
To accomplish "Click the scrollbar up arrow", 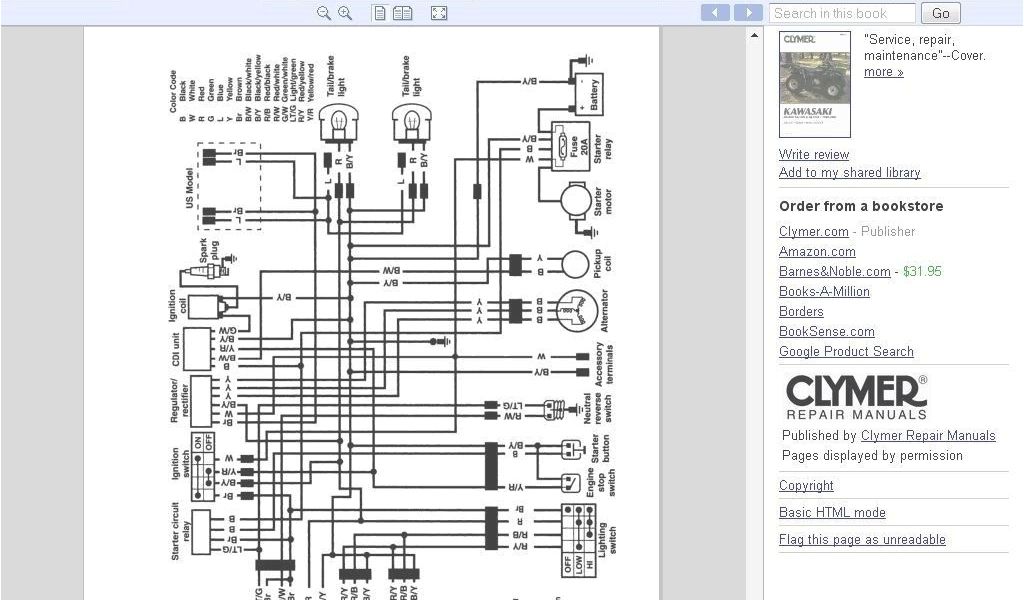I will tap(755, 36).
